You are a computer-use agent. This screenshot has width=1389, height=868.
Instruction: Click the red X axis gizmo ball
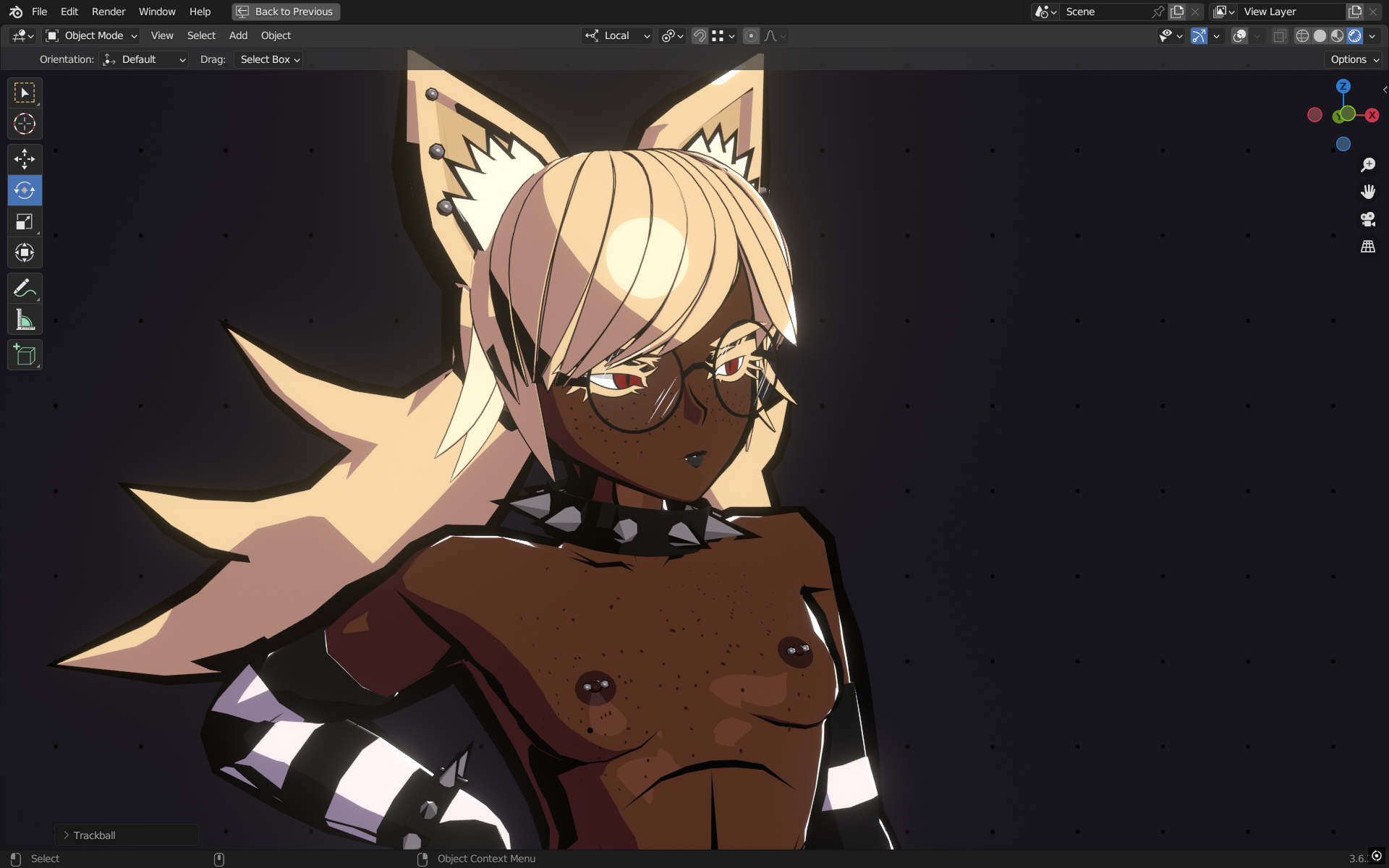pos(1372,115)
